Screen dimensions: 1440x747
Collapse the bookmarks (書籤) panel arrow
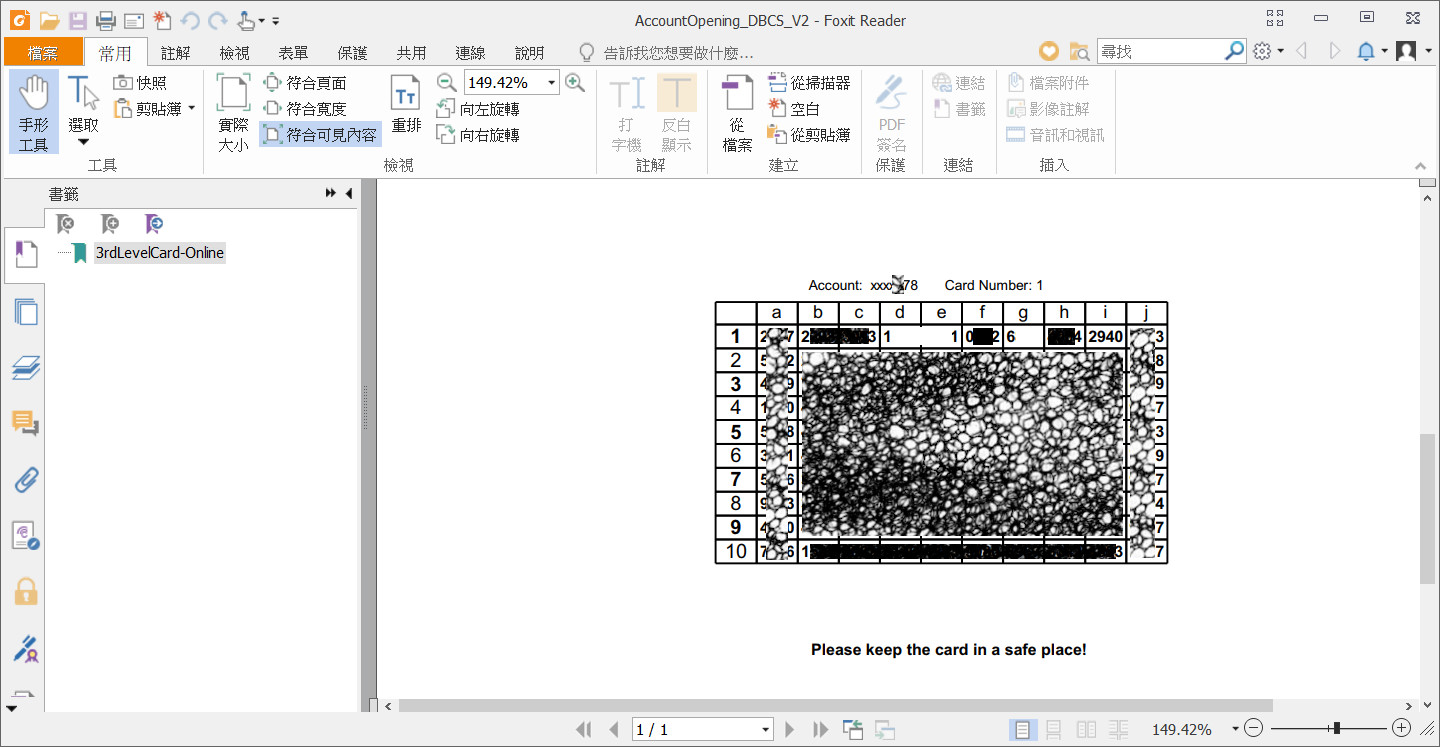tap(349, 194)
